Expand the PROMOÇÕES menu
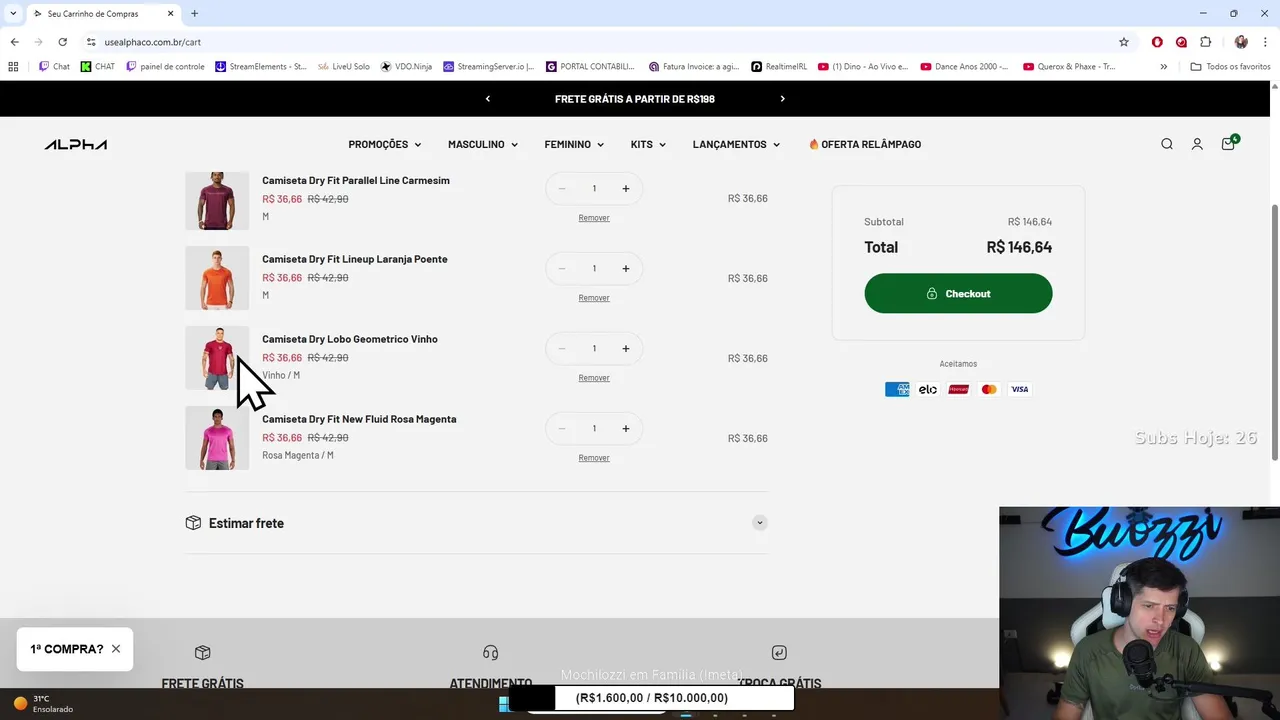This screenshot has height=720, width=1280. (385, 144)
